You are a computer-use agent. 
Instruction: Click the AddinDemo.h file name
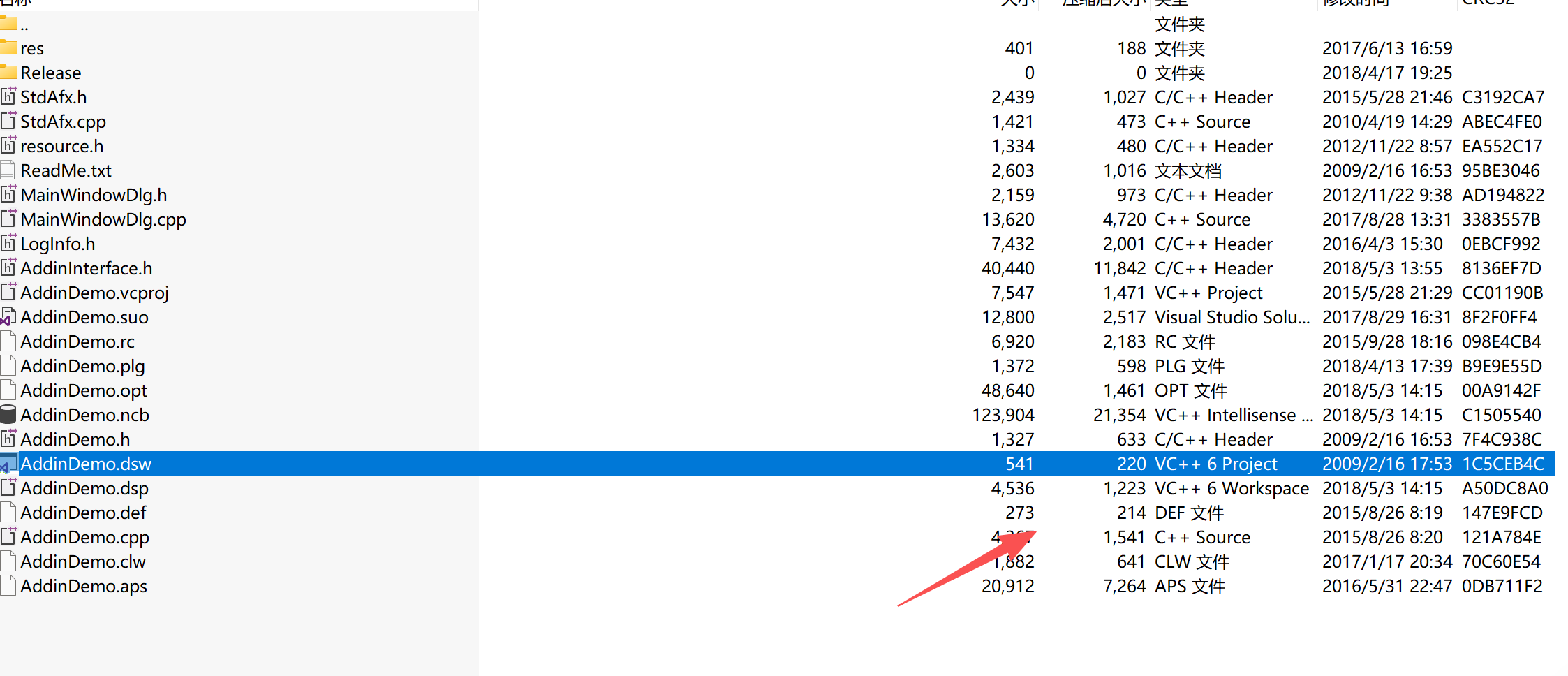coord(75,439)
